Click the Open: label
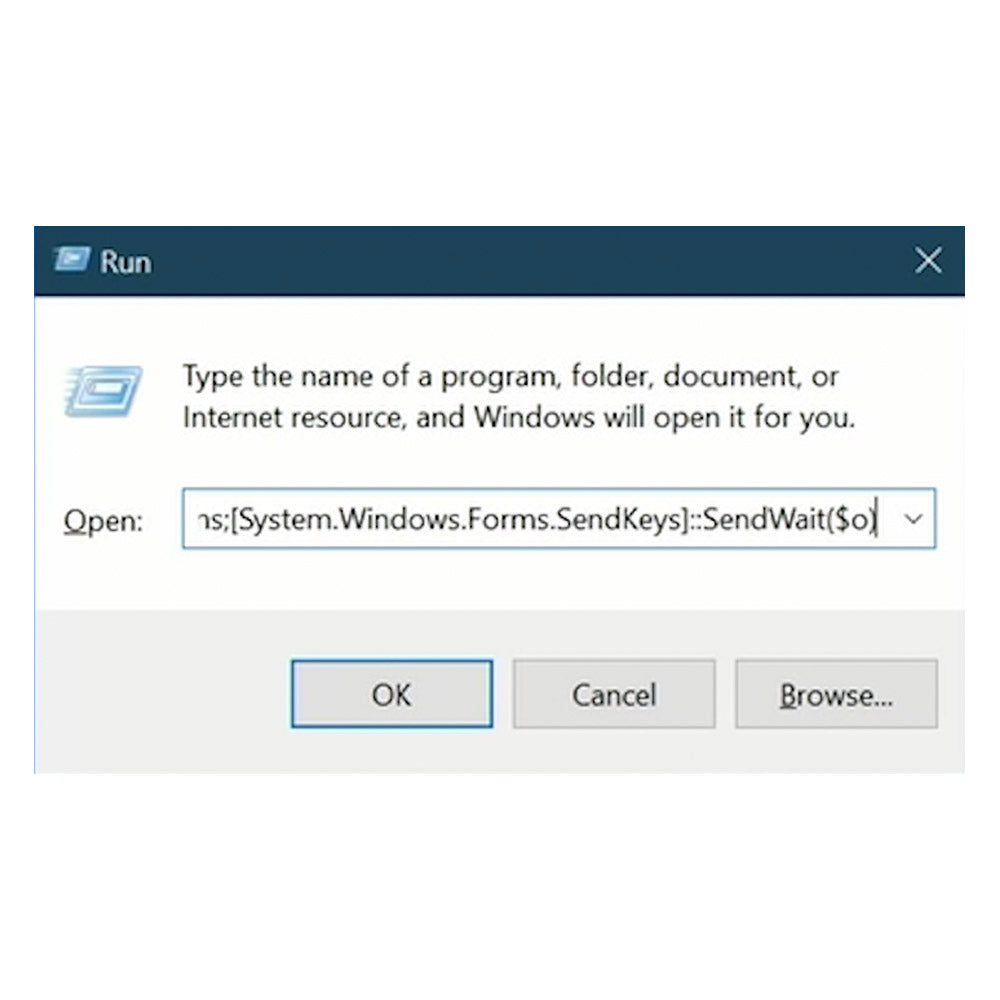Image resolution: width=1000 pixels, height=1000 pixels. (103, 521)
